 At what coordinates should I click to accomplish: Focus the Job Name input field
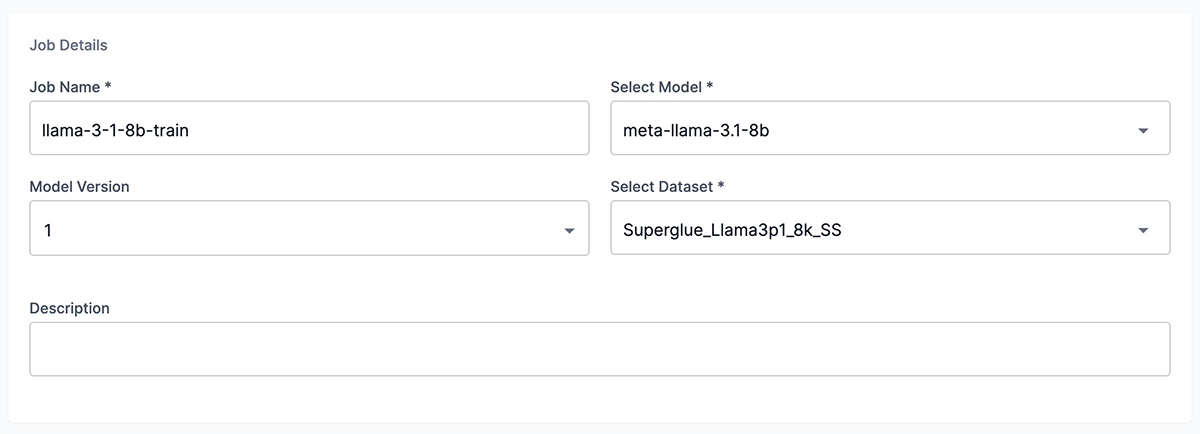click(400, 129)
